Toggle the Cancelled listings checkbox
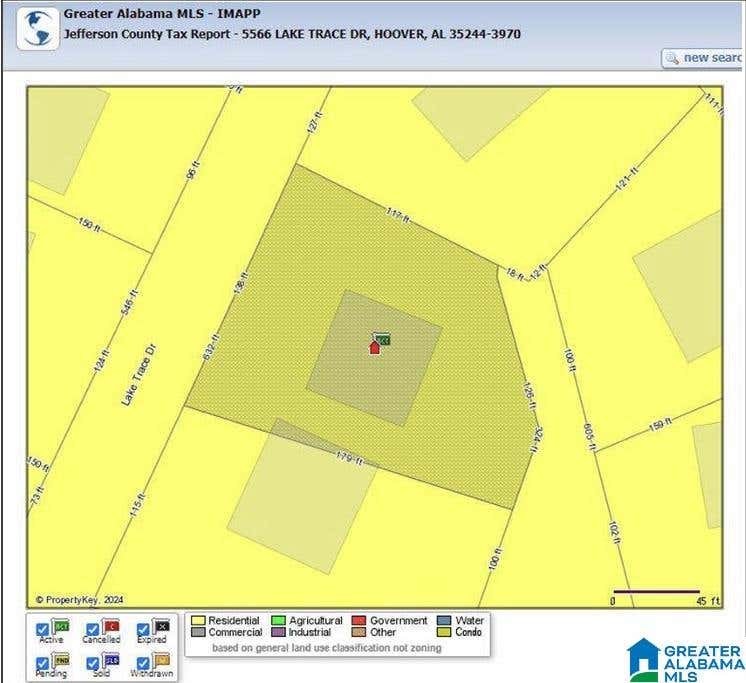Viewport: 746px width, 683px height. [92, 630]
